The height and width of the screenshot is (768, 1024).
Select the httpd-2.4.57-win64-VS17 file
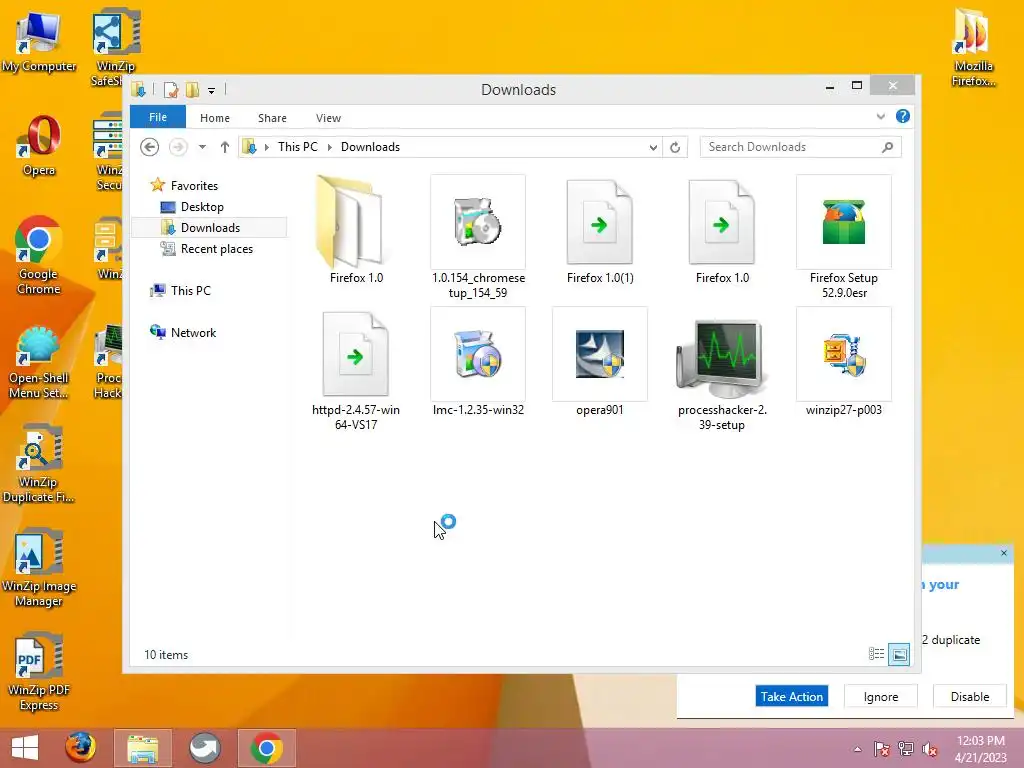(355, 369)
